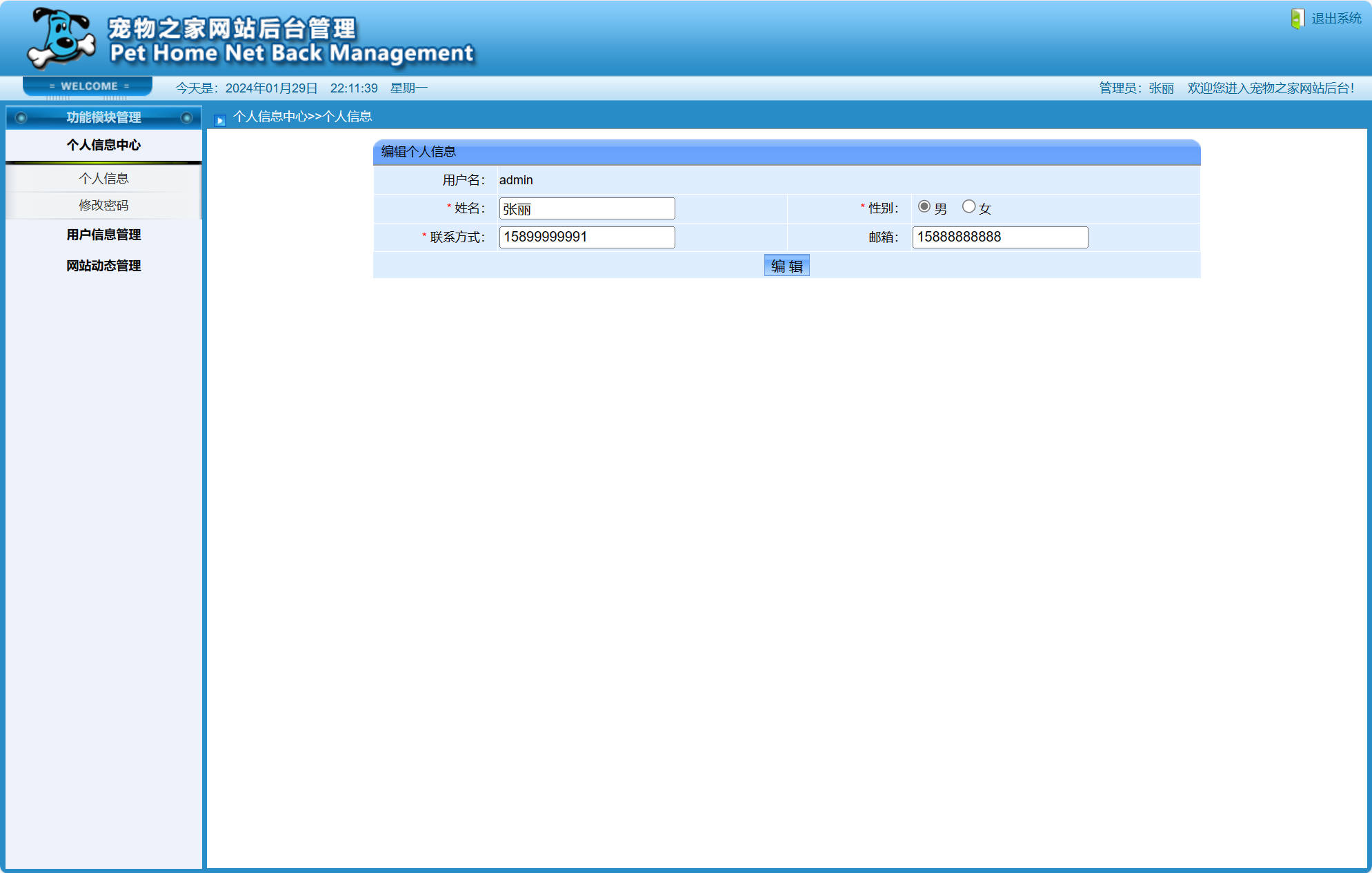Open the 个人信息 submenu item
The image size is (1372, 873).
(103, 179)
